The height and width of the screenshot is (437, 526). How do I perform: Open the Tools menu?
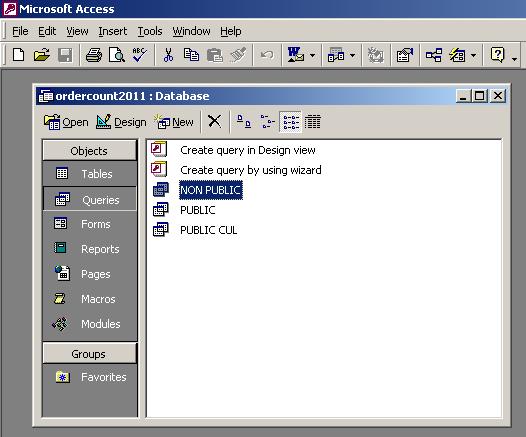click(150, 31)
